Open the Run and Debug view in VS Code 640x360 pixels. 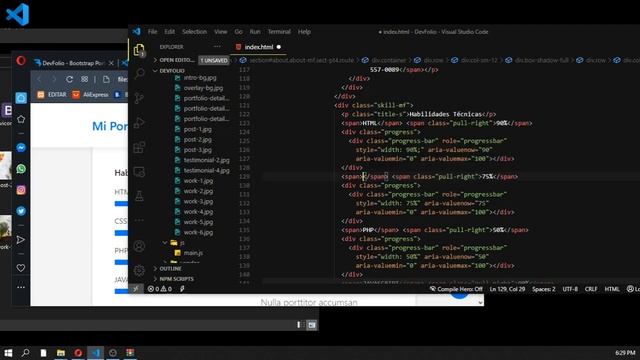click(139, 122)
